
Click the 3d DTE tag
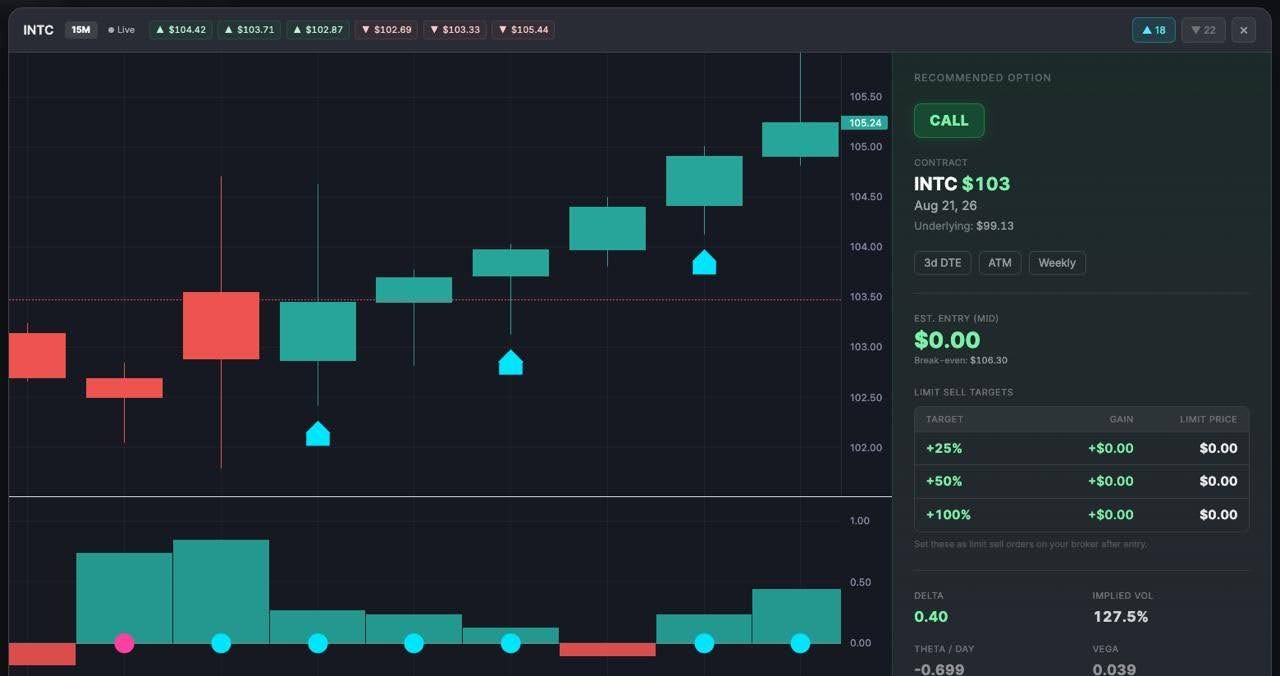click(942, 263)
